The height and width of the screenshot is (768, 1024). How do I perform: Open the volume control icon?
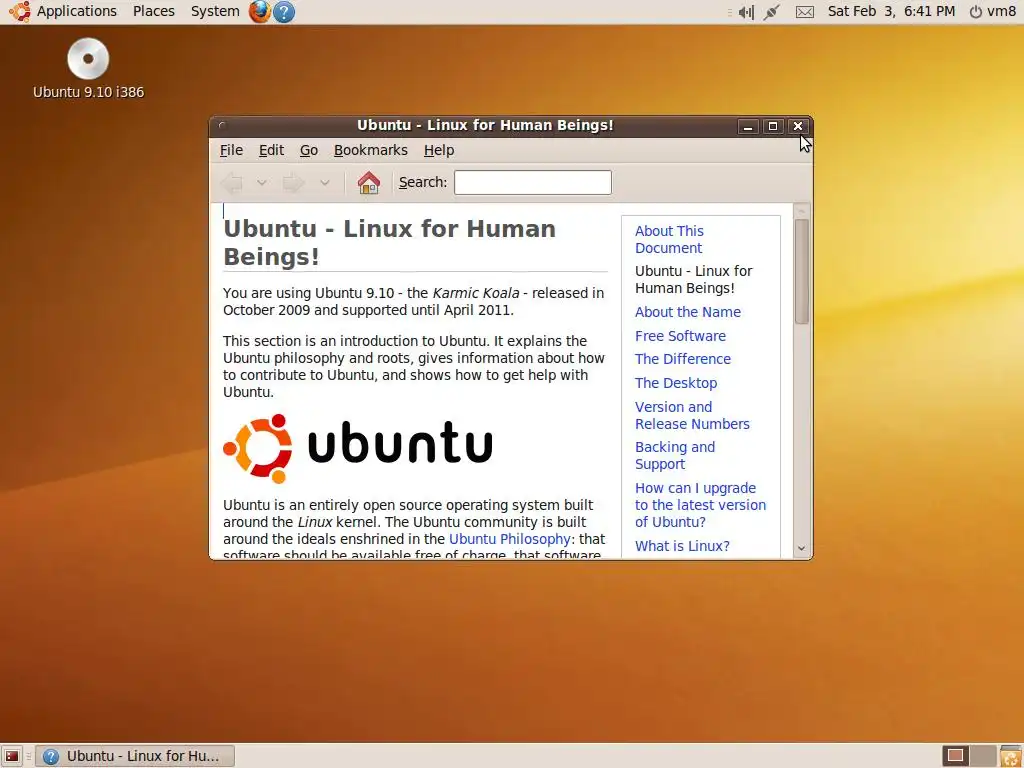pyautogui.click(x=746, y=12)
